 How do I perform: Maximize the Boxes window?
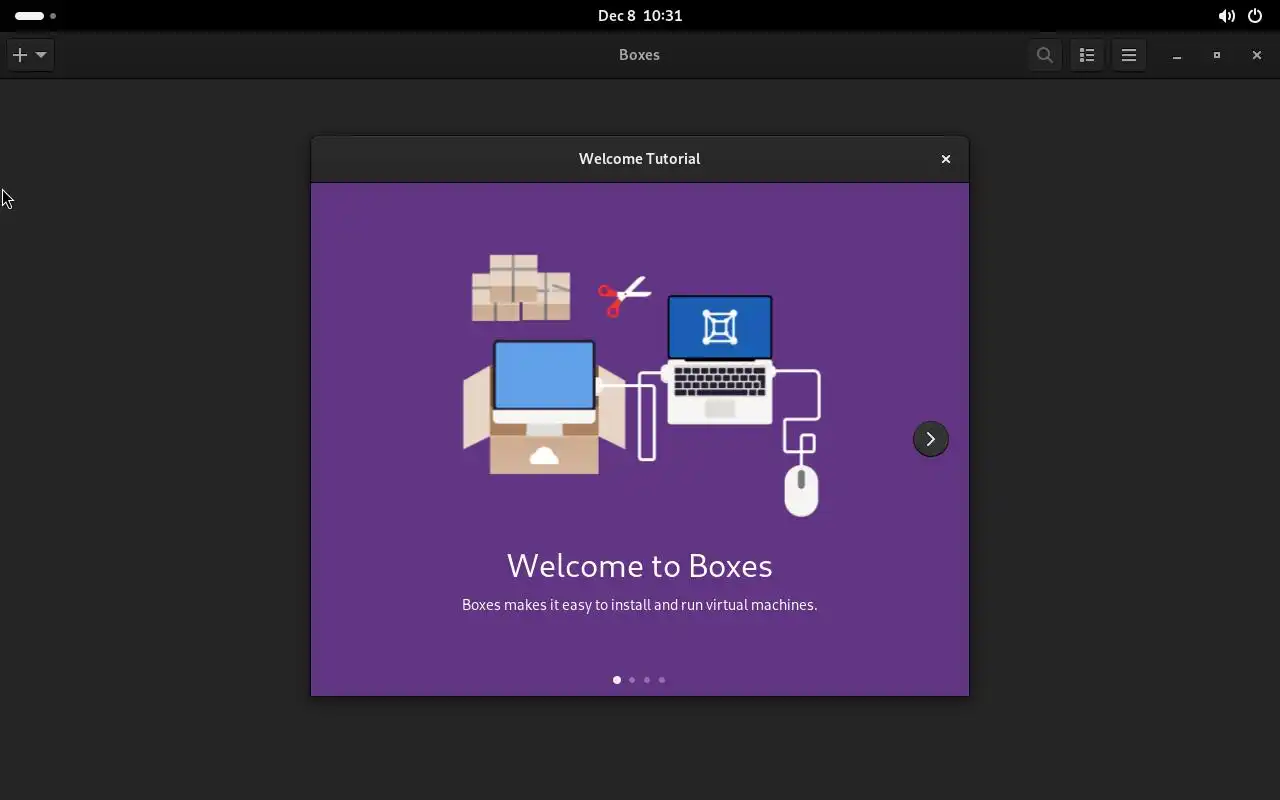click(1217, 55)
